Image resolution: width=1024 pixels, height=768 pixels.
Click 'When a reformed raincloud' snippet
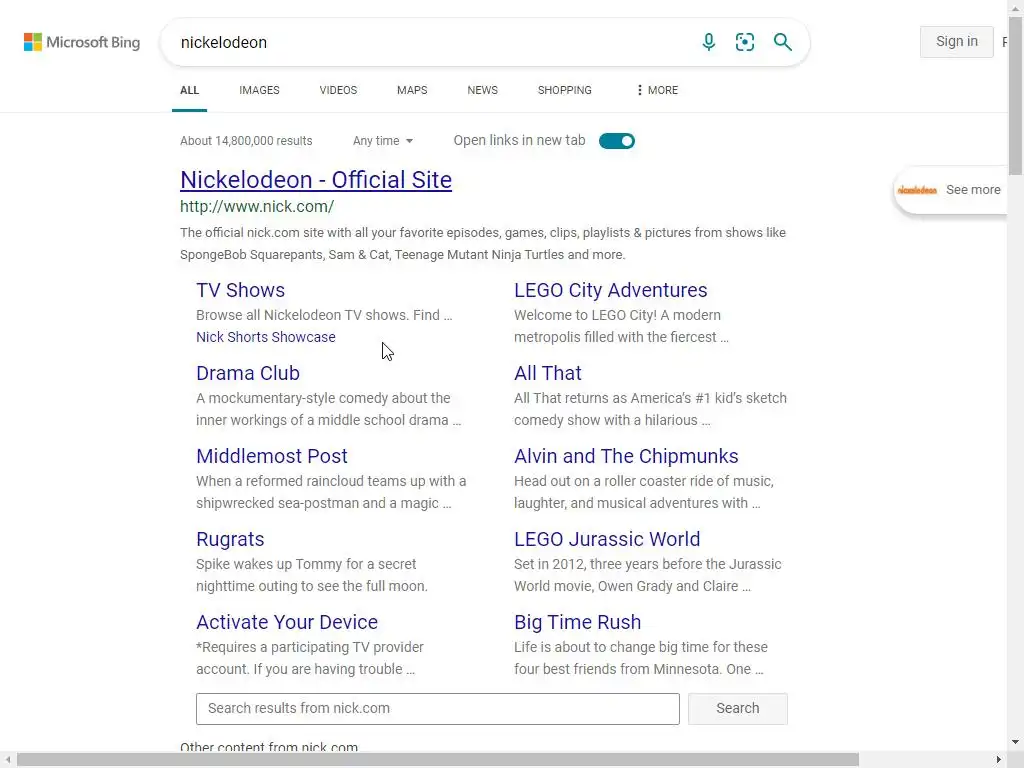(x=331, y=492)
